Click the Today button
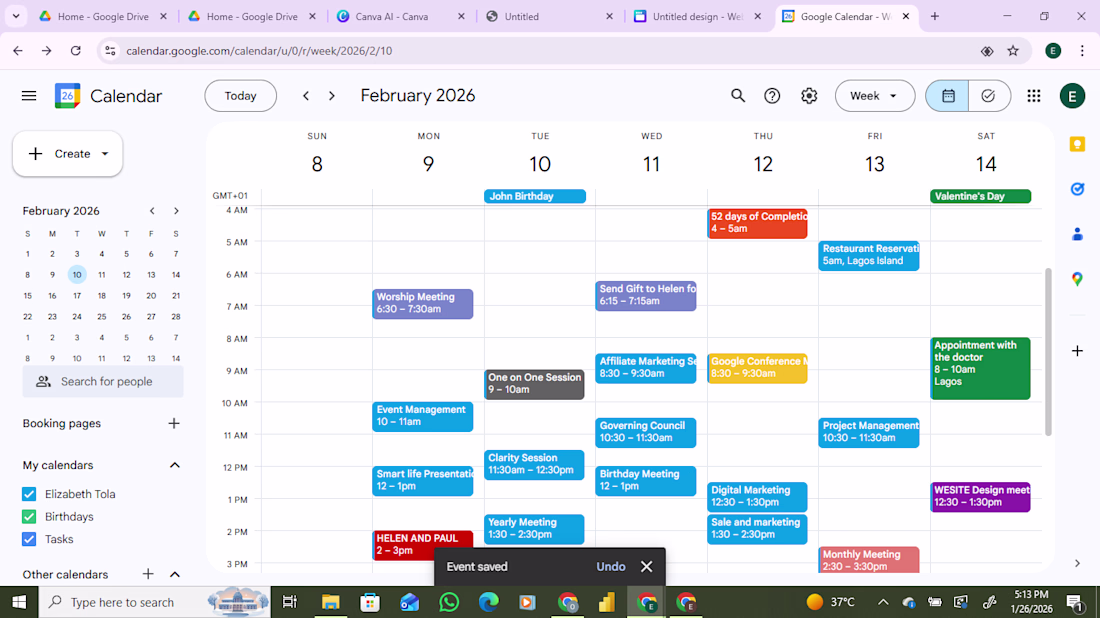The image size is (1100, 618). click(x=240, y=95)
